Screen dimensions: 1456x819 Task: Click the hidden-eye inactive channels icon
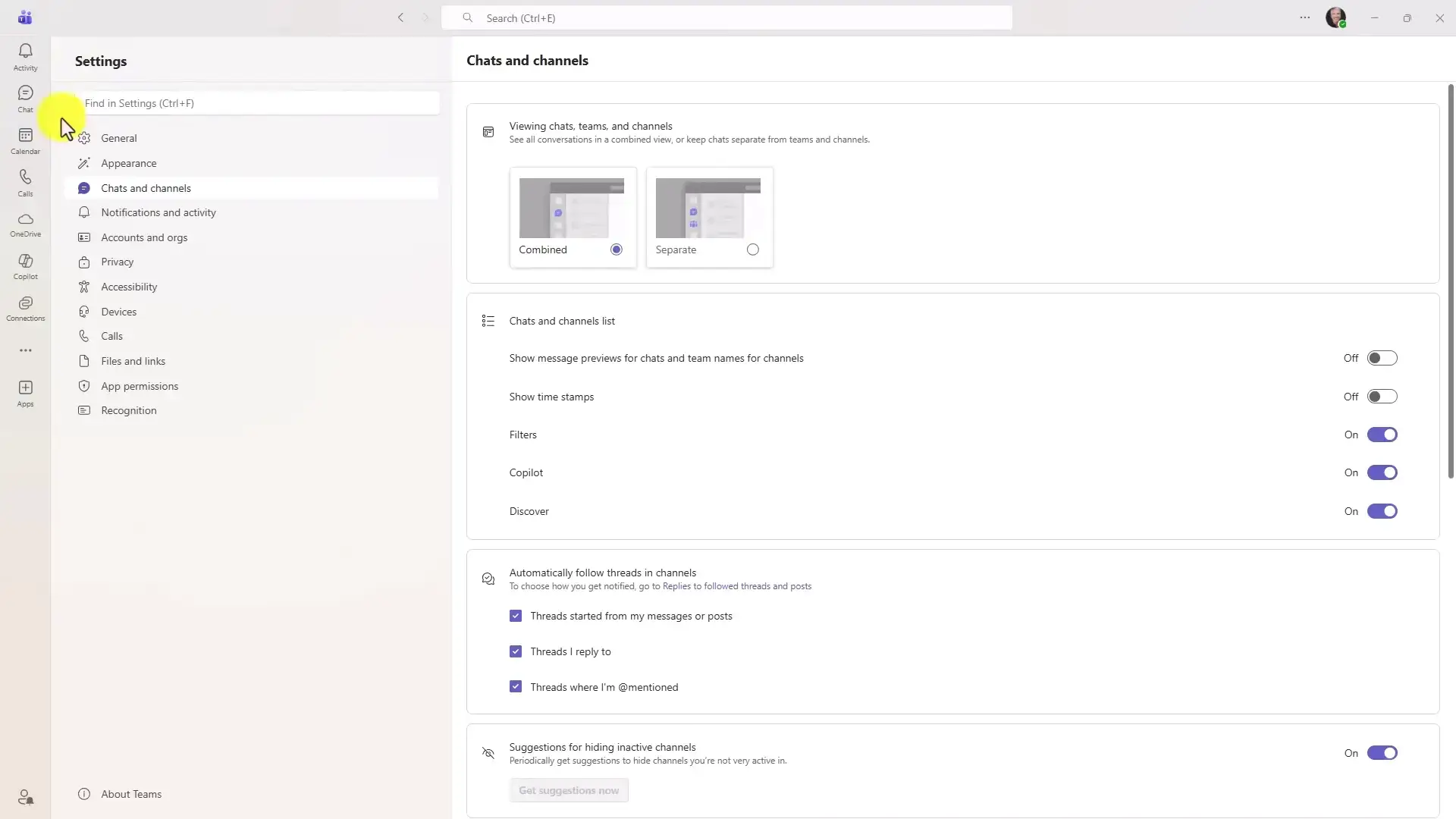[488, 753]
